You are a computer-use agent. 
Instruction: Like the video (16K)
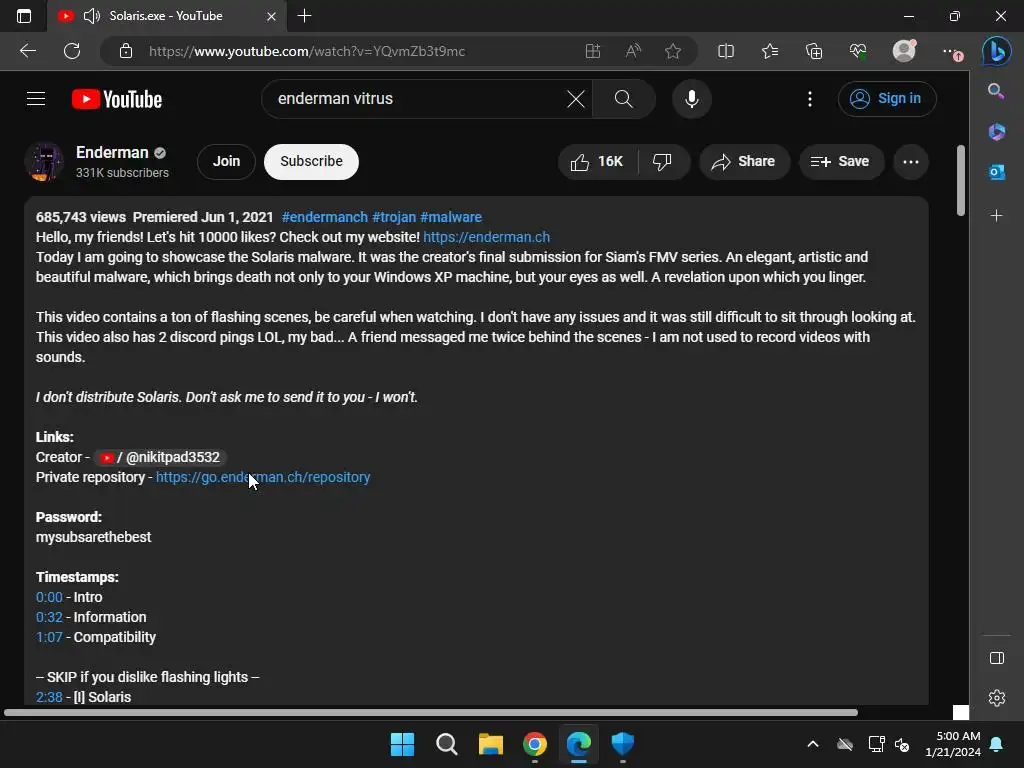click(597, 161)
